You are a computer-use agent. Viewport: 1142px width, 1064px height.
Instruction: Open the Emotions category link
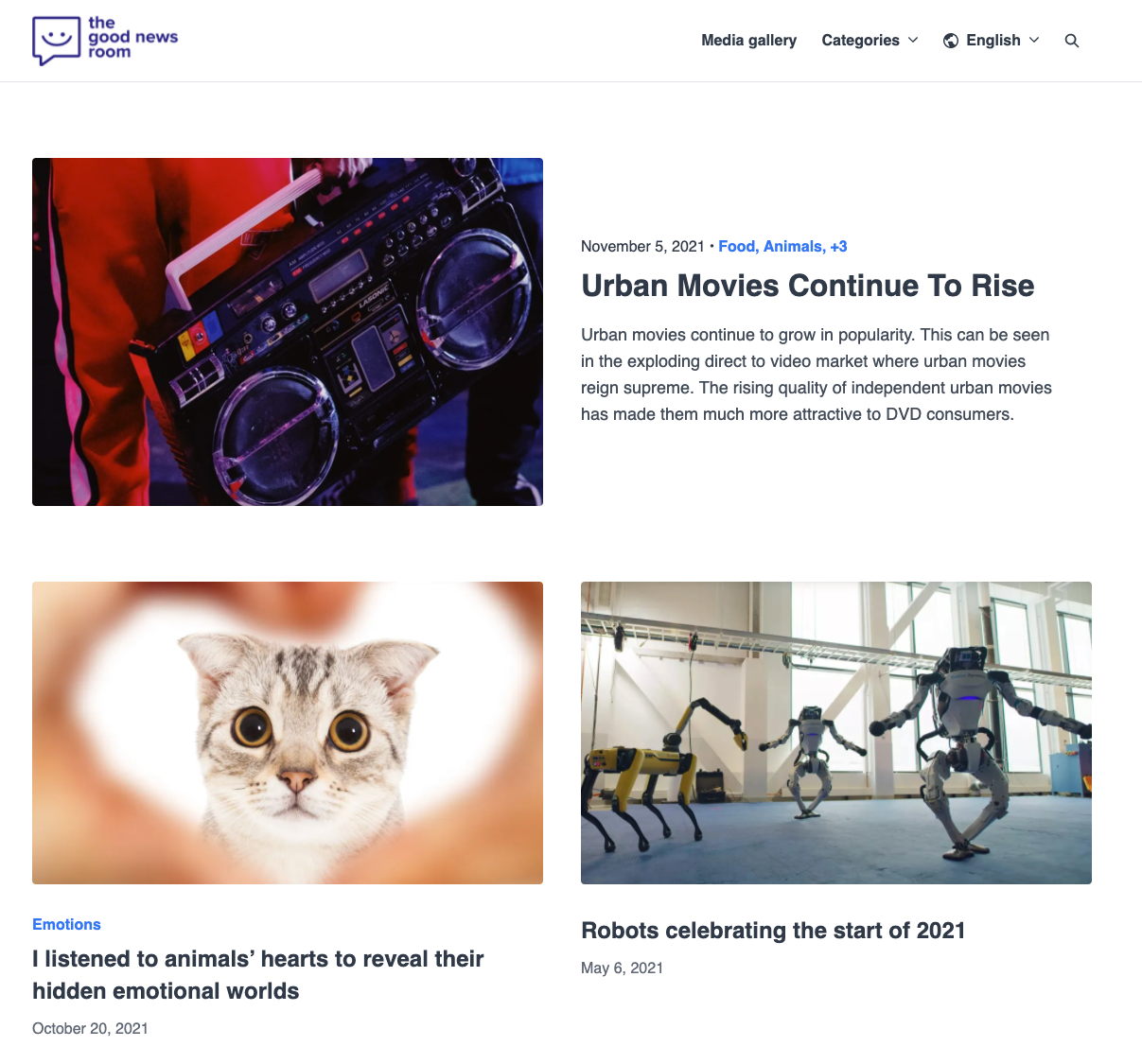click(x=66, y=924)
